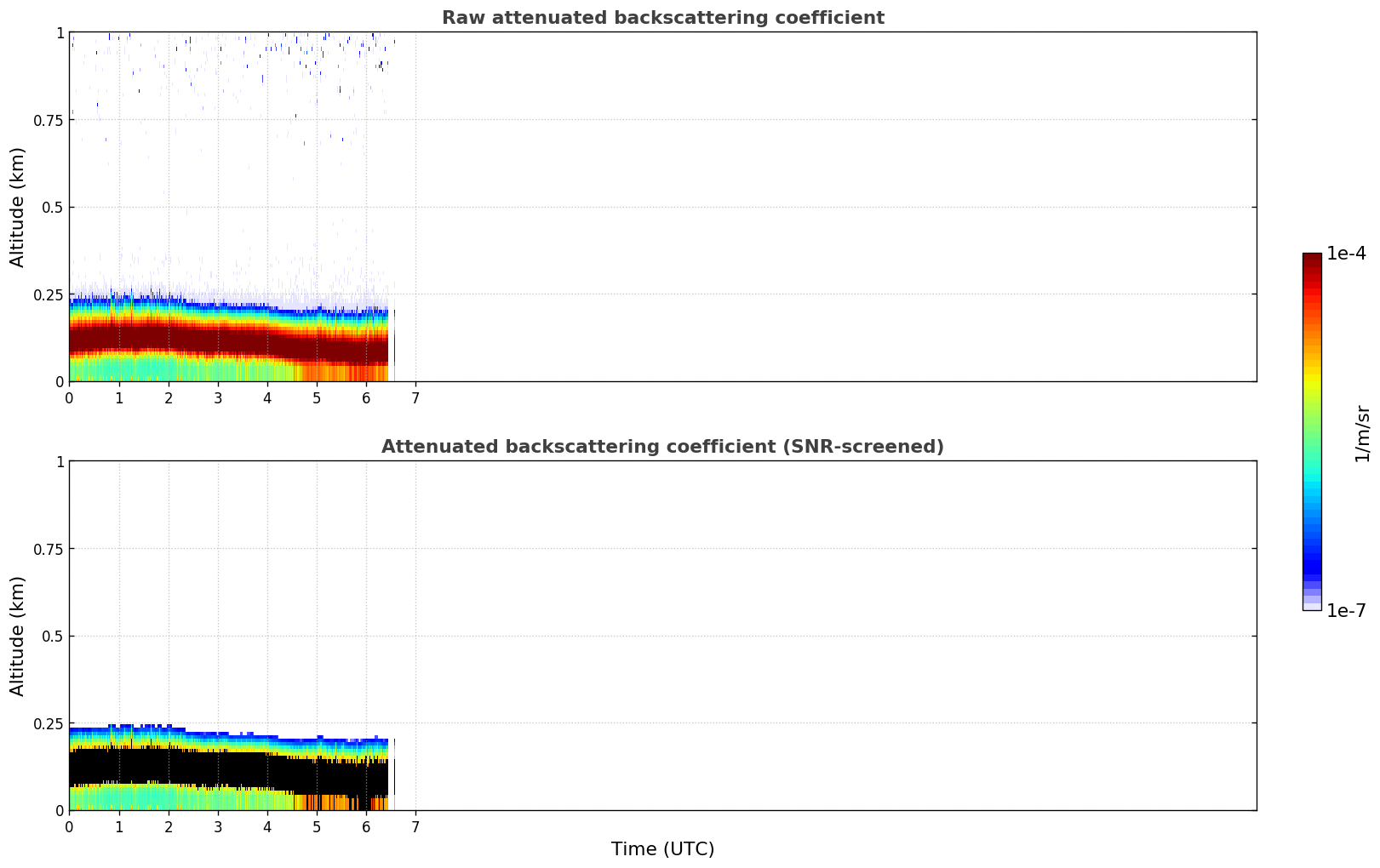Click the '4' time tick under raw plot

(267, 397)
